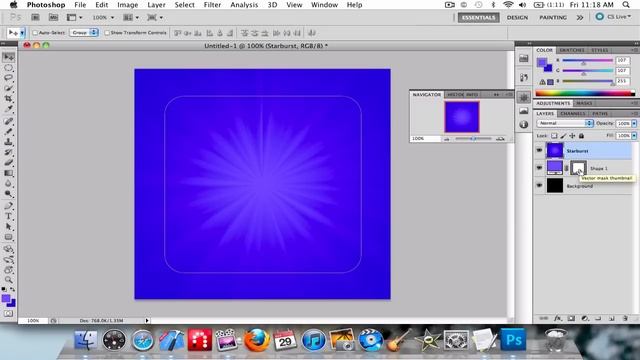Image resolution: width=640 pixels, height=360 pixels.
Task: Select the Elliptical Marquee tool
Action: point(9,68)
